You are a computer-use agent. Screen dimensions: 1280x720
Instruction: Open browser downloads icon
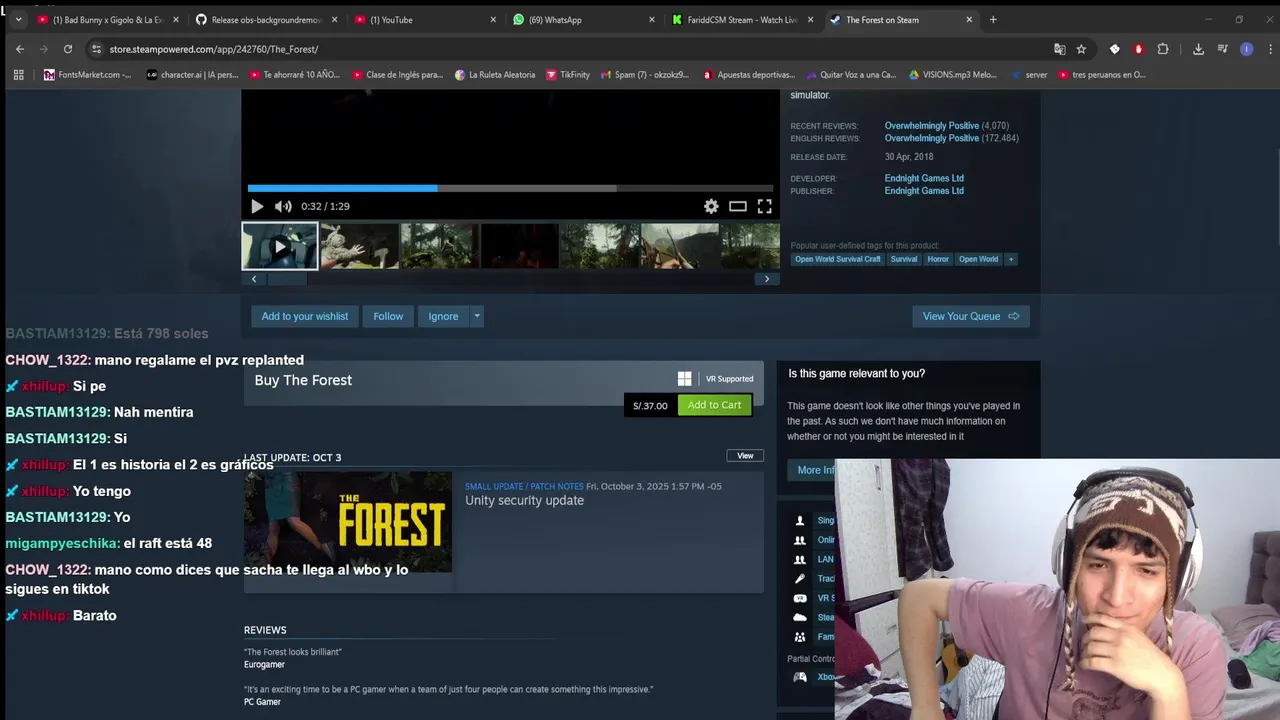pyautogui.click(x=1198, y=49)
